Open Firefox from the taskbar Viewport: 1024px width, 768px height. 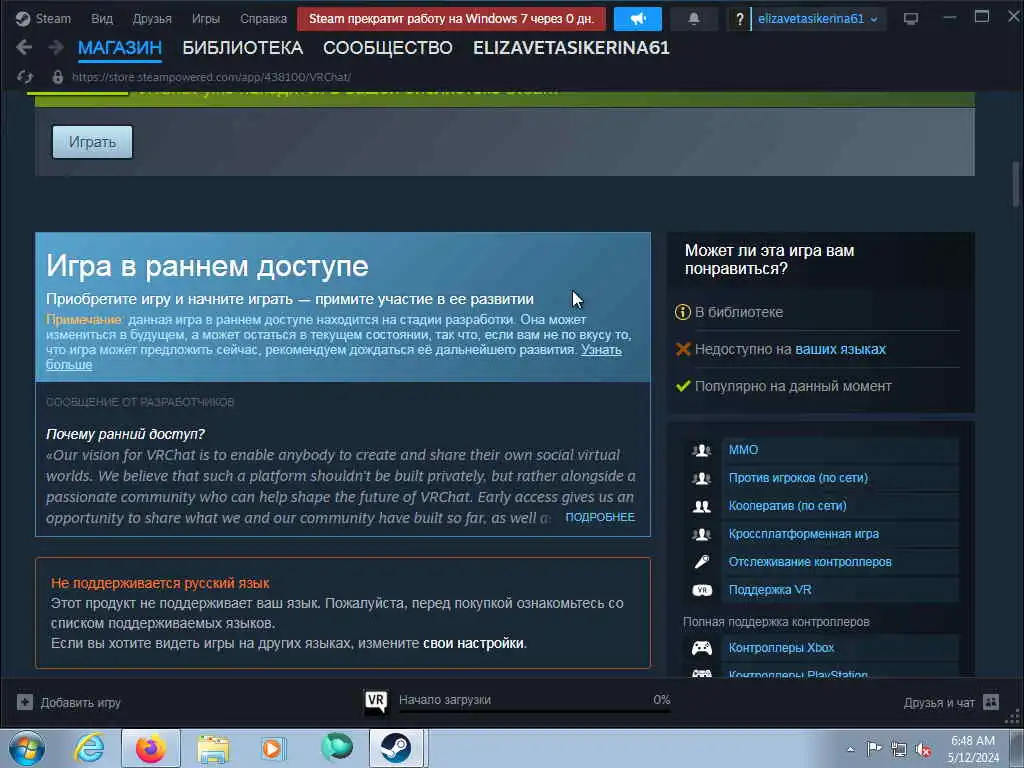151,748
